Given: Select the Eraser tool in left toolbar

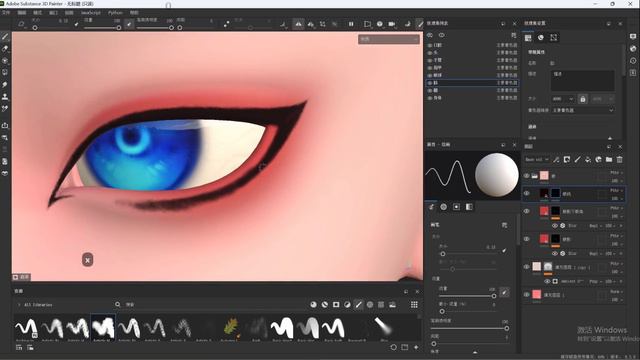Looking at the screenshot, I should pyautogui.click(x=5, y=49).
